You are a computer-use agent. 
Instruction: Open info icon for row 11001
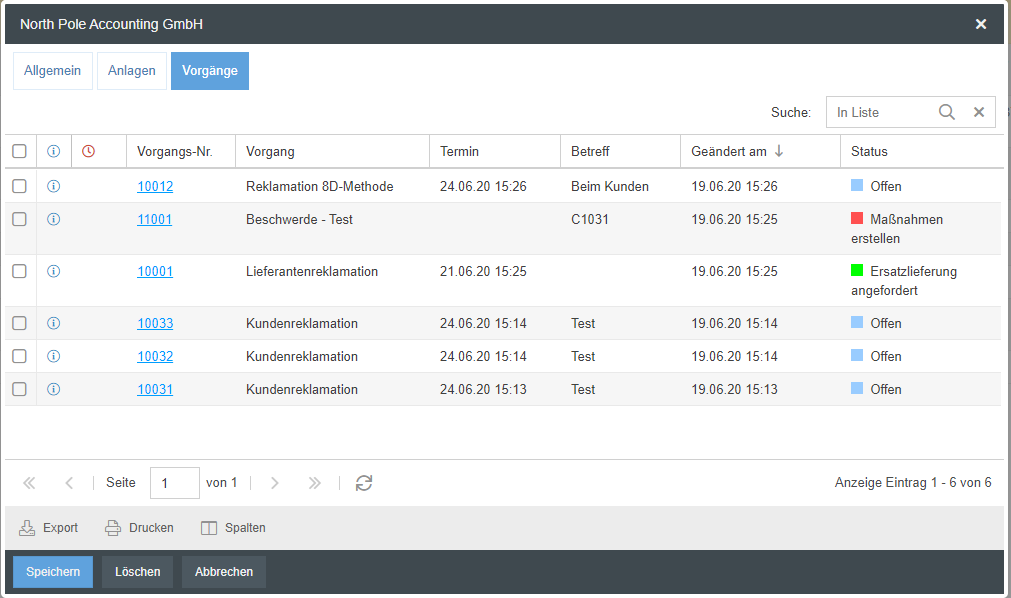pyautogui.click(x=54, y=219)
